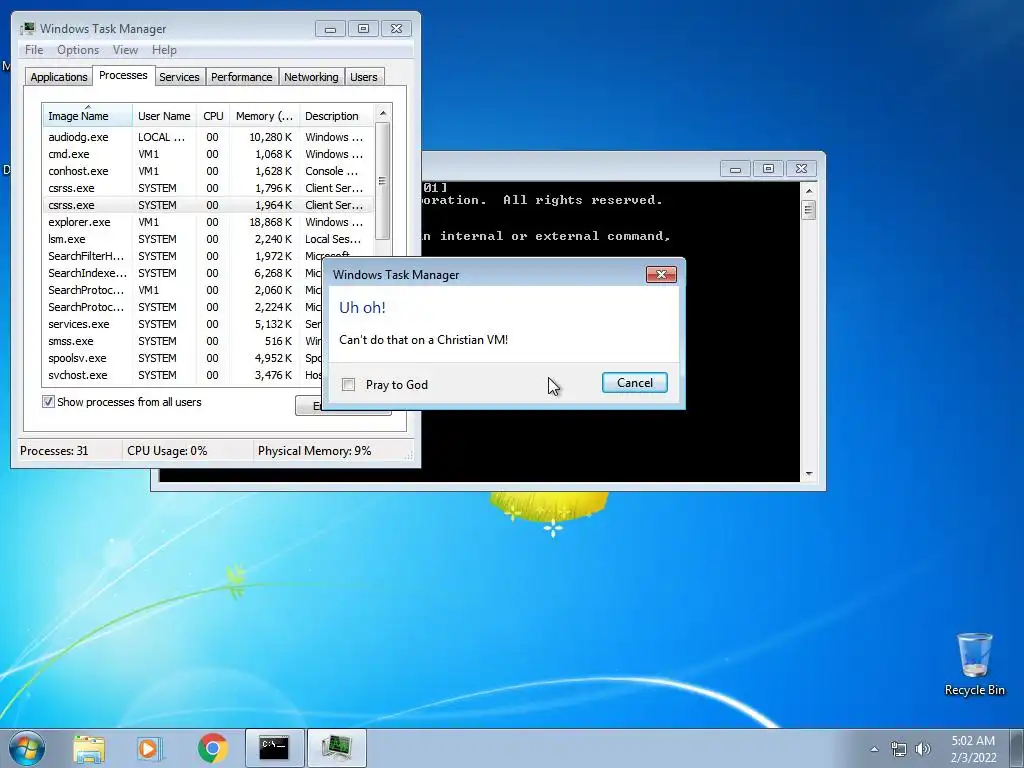Open the Windows Start menu orb
The height and width of the screenshot is (768, 1024).
pos(27,748)
